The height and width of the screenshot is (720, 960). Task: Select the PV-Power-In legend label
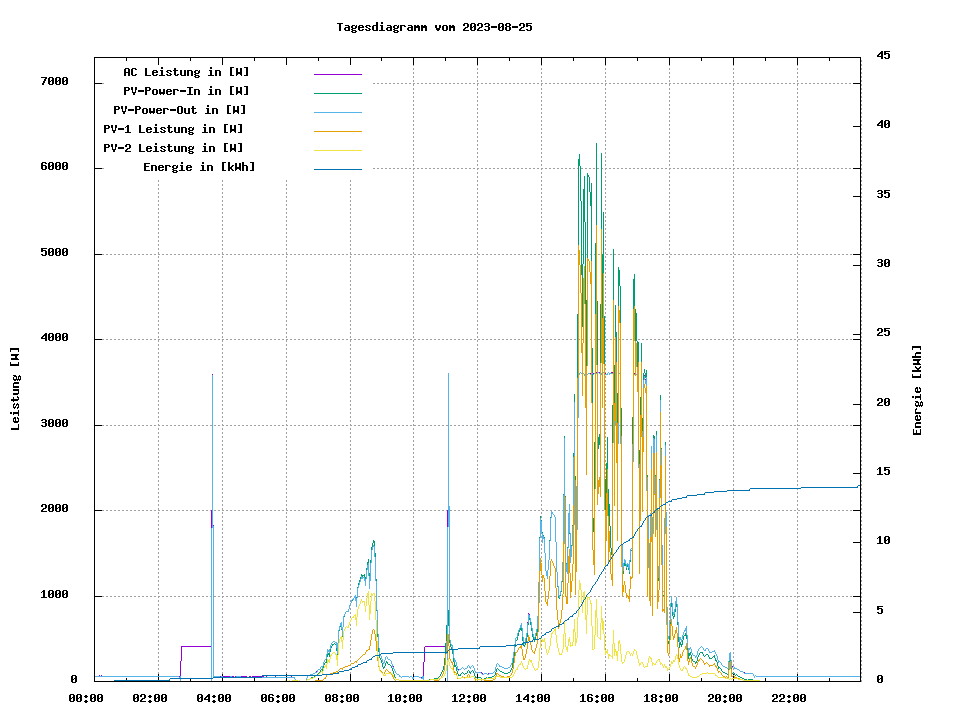tap(186, 91)
